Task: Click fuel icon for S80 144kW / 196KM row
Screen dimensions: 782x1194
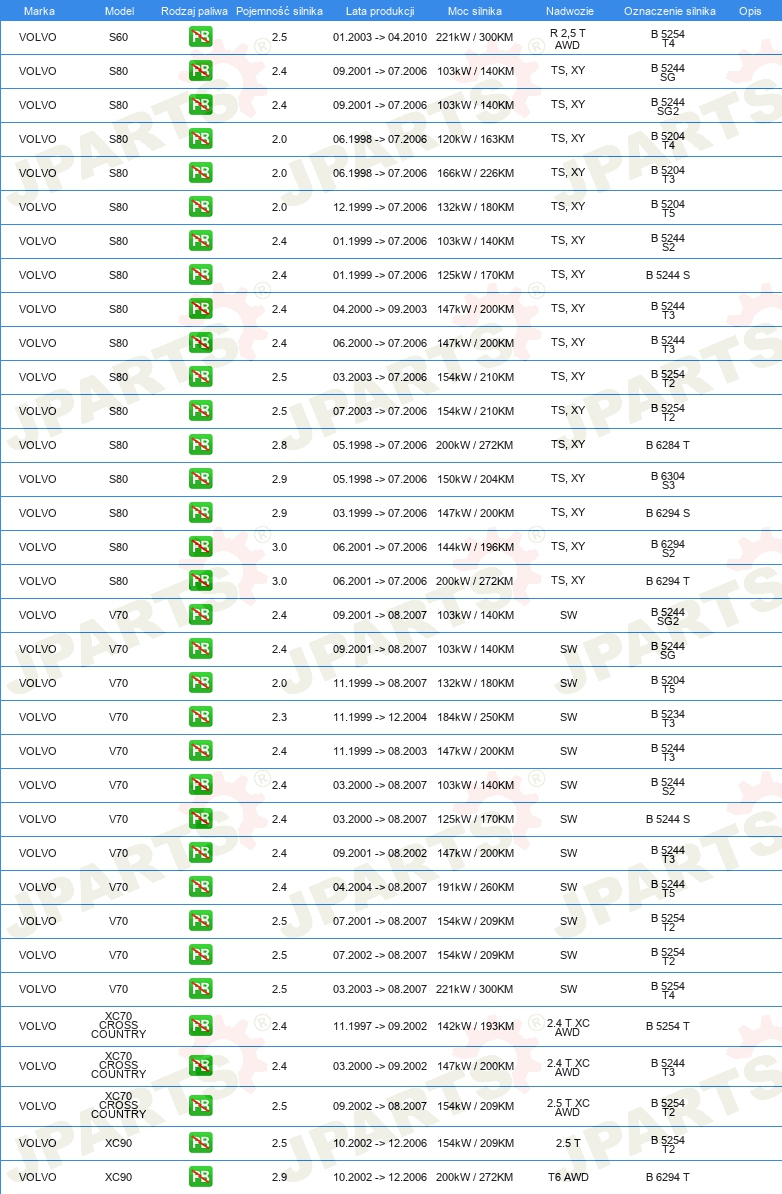Action: [201, 548]
